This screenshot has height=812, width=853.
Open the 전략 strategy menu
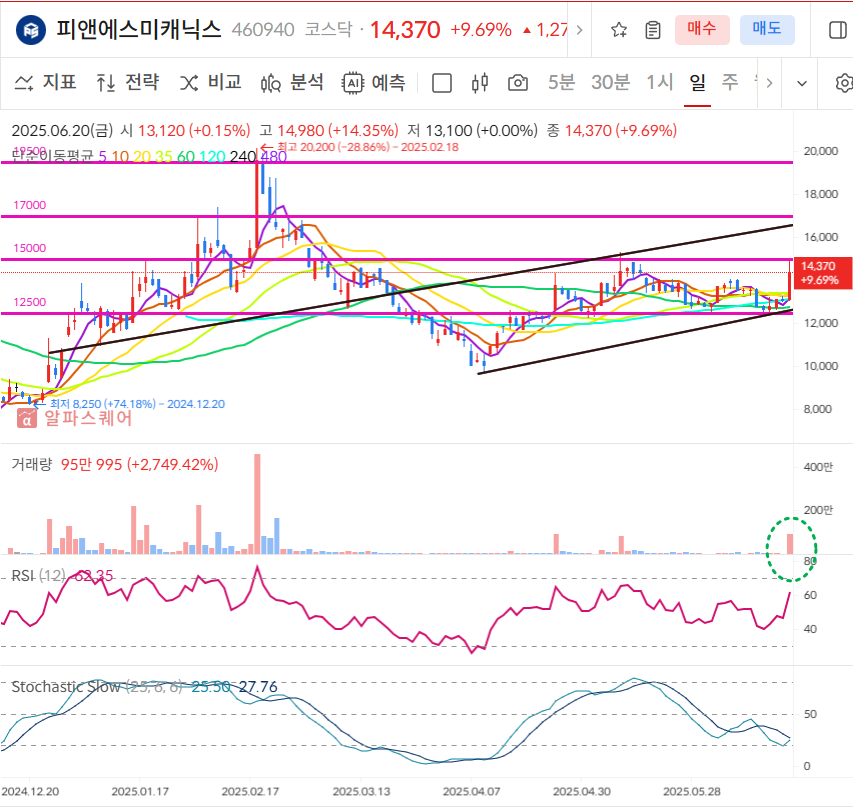point(128,83)
